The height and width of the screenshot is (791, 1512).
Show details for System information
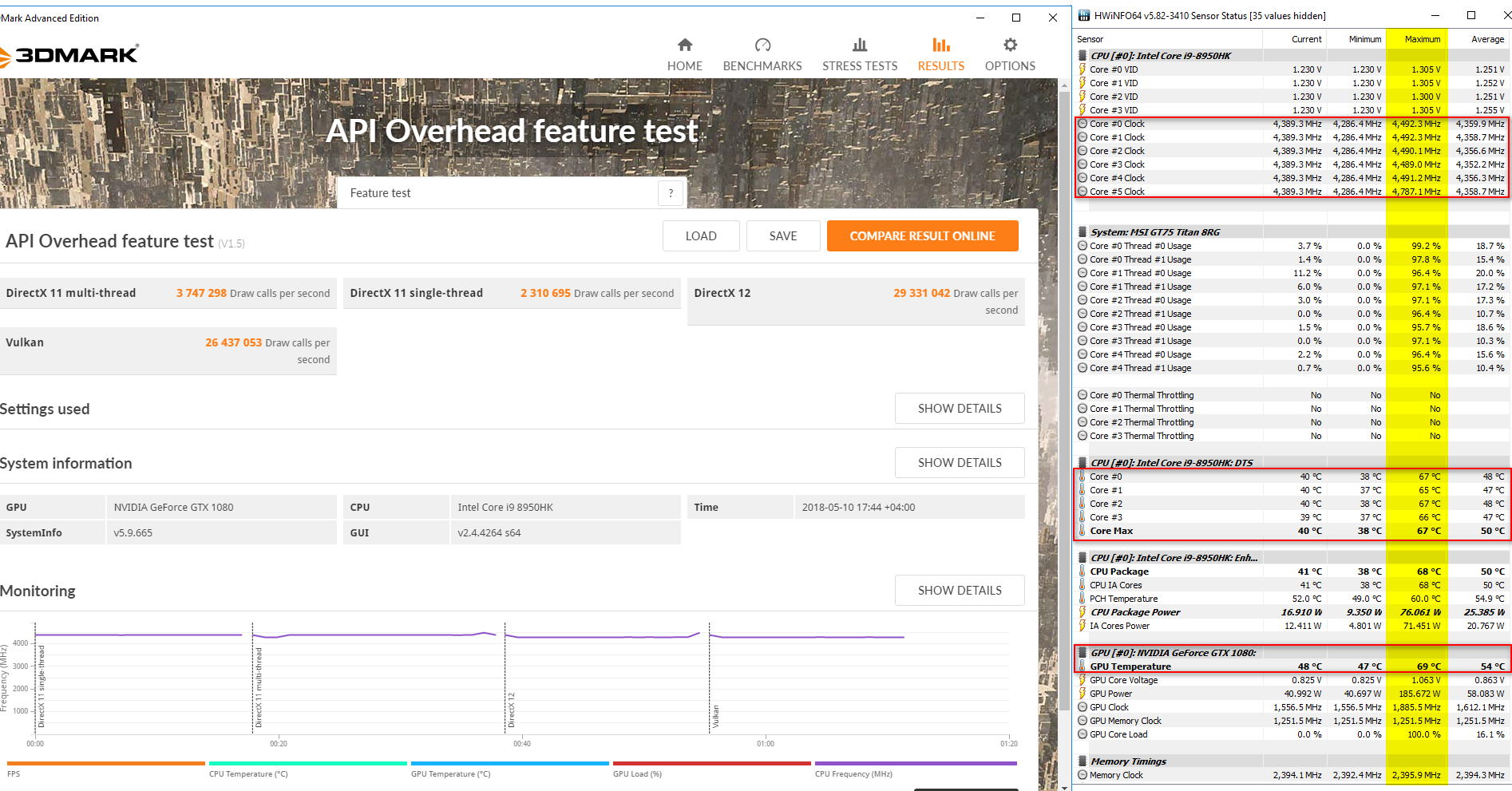pos(960,462)
